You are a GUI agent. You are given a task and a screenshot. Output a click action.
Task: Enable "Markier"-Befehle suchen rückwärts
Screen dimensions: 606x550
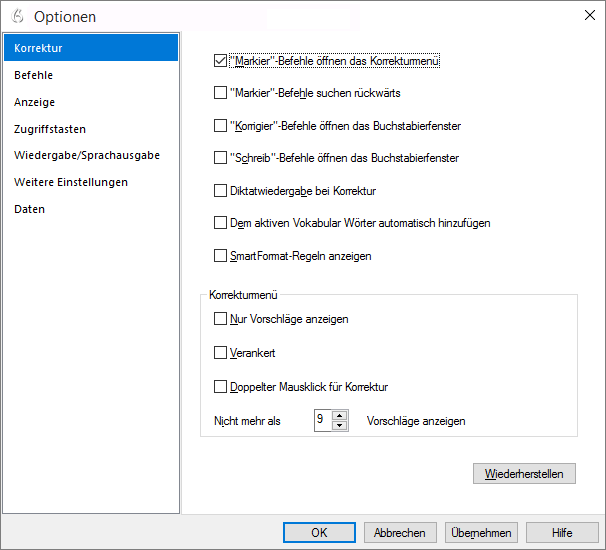tap(220, 93)
